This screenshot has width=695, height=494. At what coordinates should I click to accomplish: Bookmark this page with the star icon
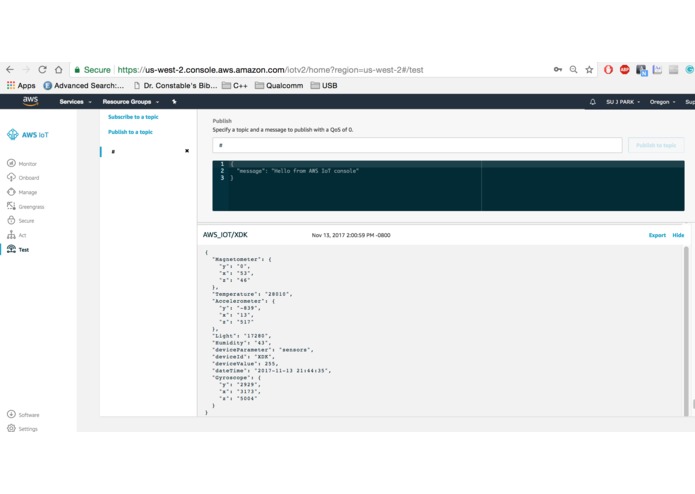(589, 70)
